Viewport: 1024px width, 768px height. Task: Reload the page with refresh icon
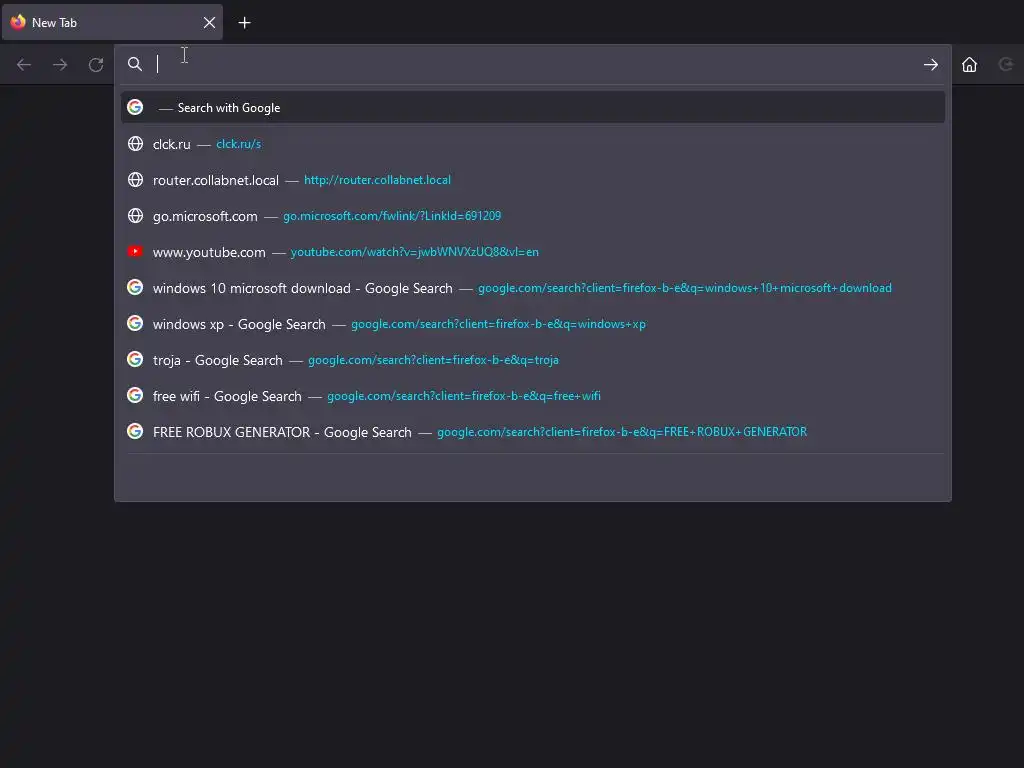pyautogui.click(x=96, y=65)
